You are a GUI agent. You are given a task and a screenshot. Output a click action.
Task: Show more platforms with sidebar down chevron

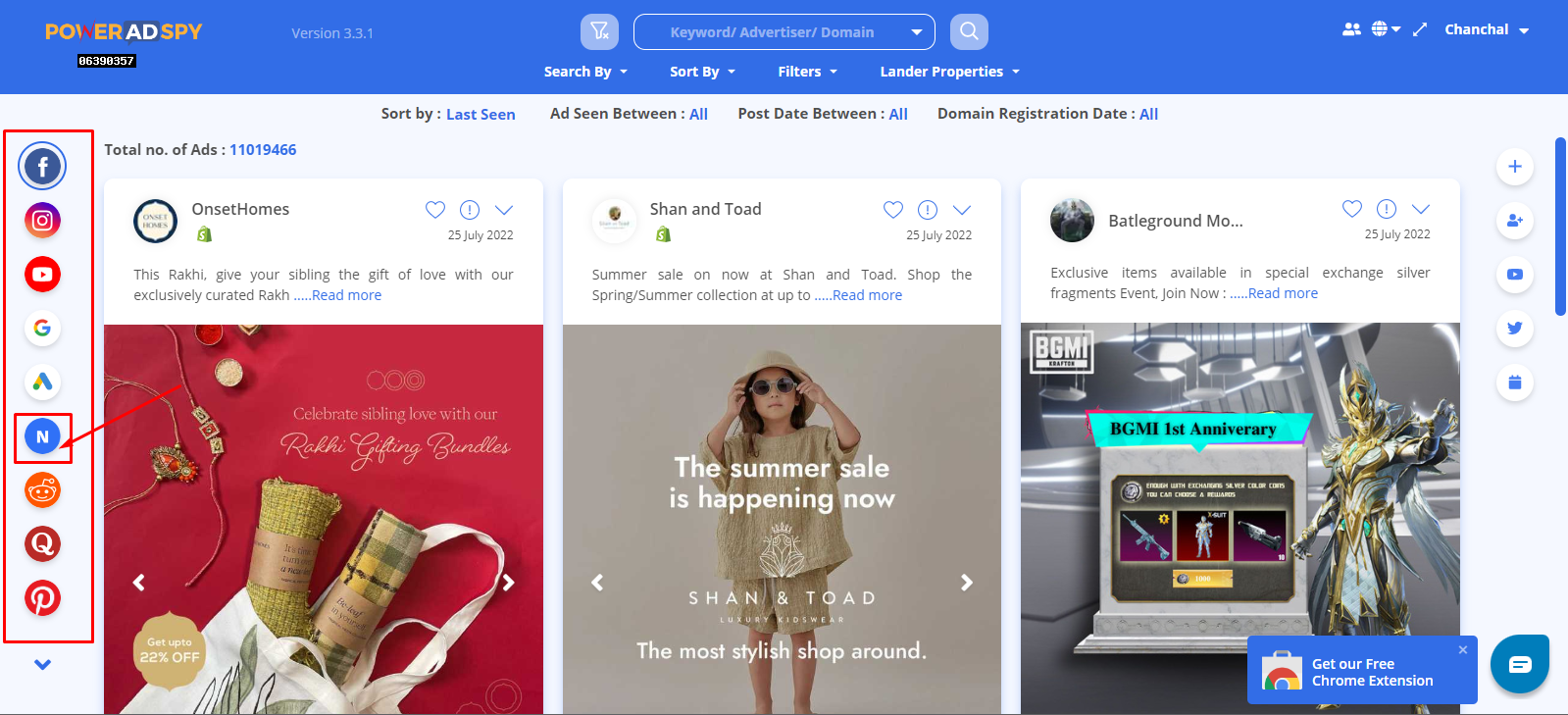pyautogui.click(x=42, y=665)
